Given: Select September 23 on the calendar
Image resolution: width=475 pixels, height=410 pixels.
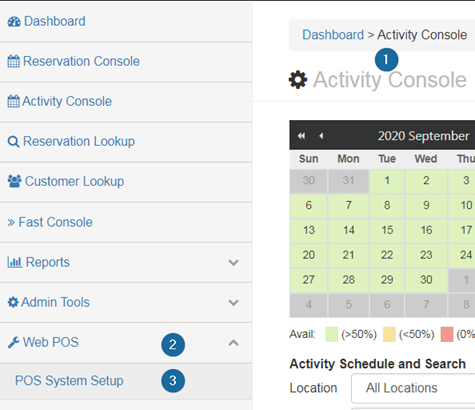Looking at the screenshot, I should coord(426,255).
